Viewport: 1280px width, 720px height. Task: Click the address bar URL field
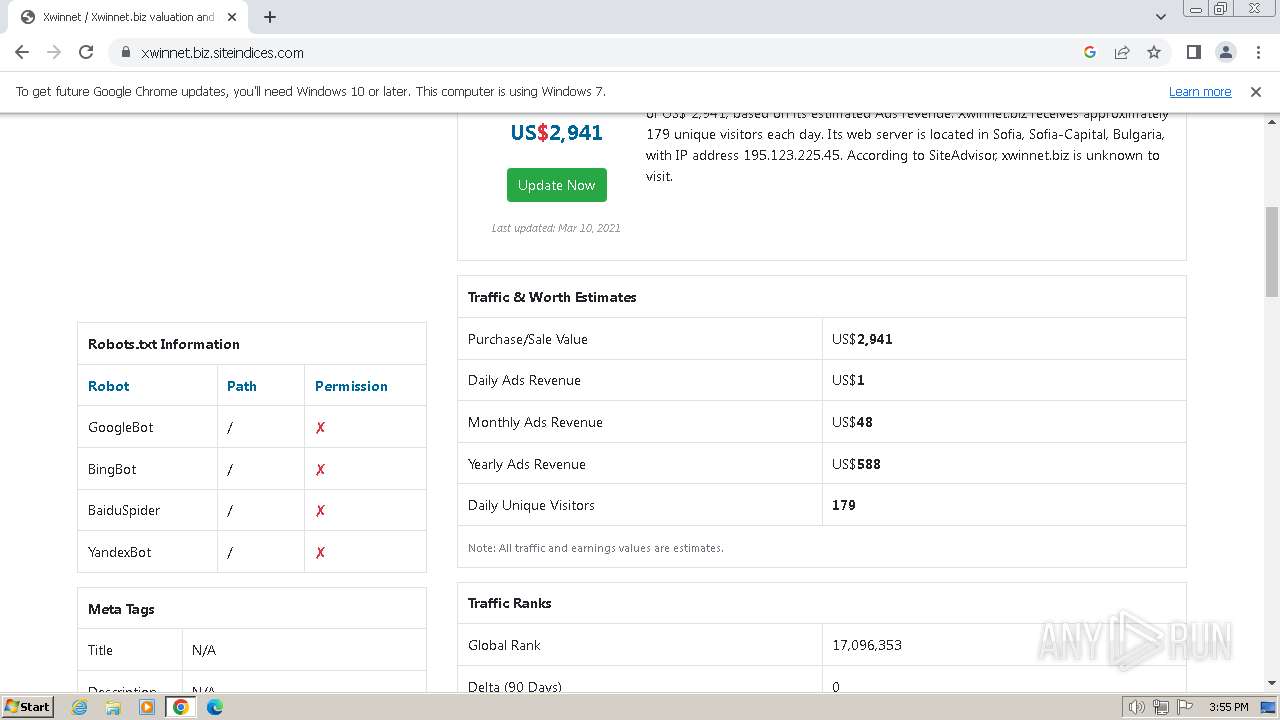[600, 52]
